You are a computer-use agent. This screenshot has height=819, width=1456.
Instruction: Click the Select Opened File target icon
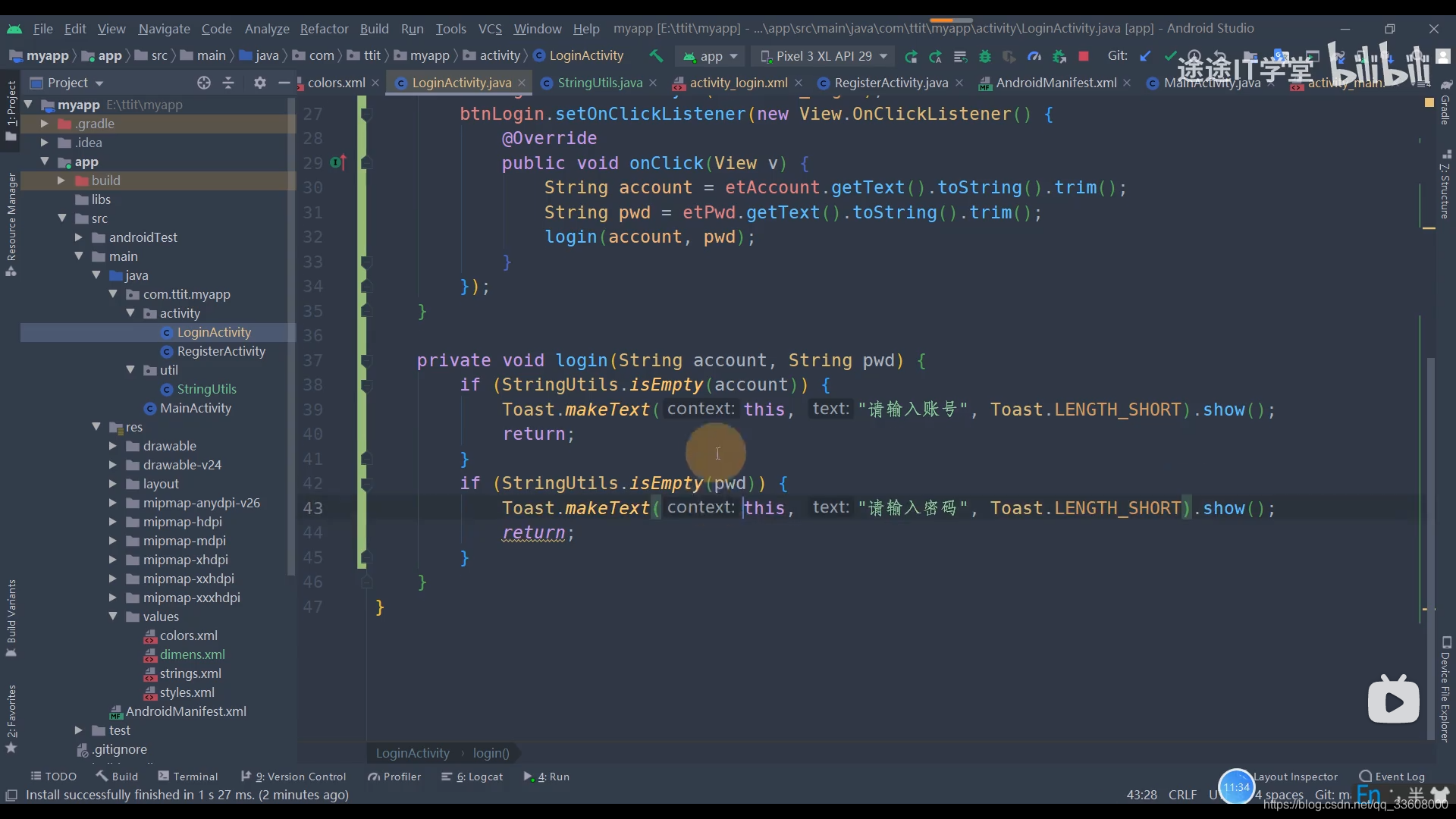click(203, 83)
